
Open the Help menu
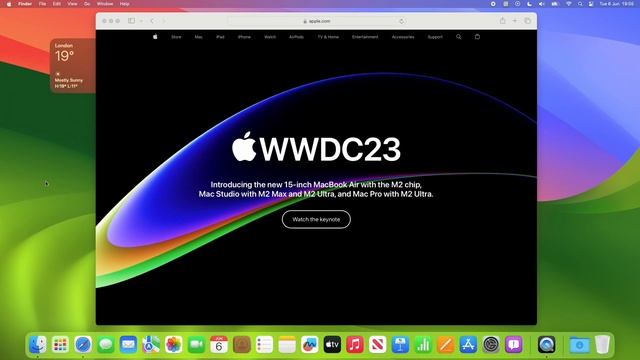[x=124, y=4]
